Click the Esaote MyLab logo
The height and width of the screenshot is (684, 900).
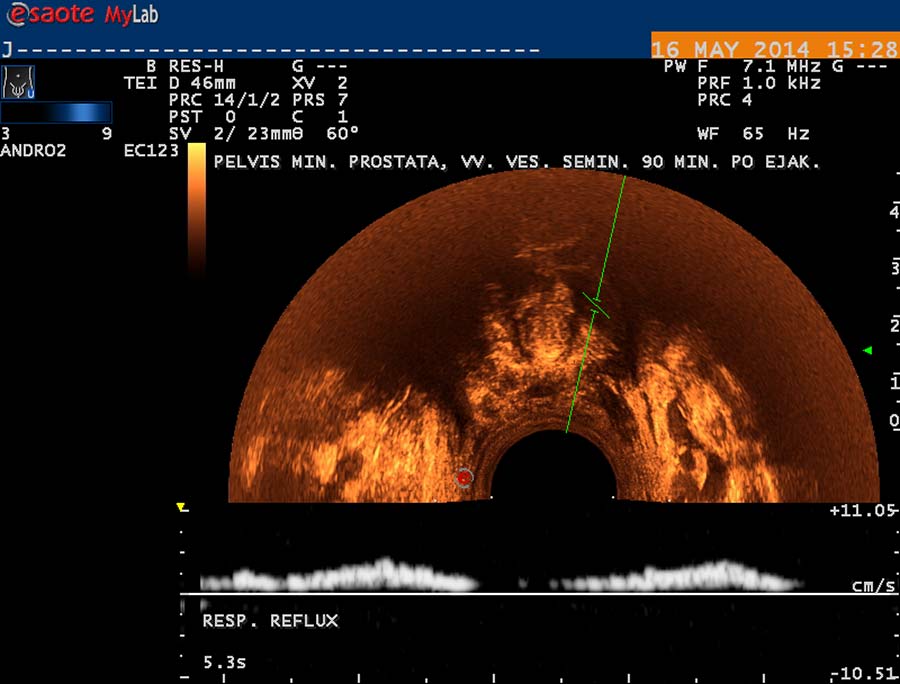click(80, 14)
